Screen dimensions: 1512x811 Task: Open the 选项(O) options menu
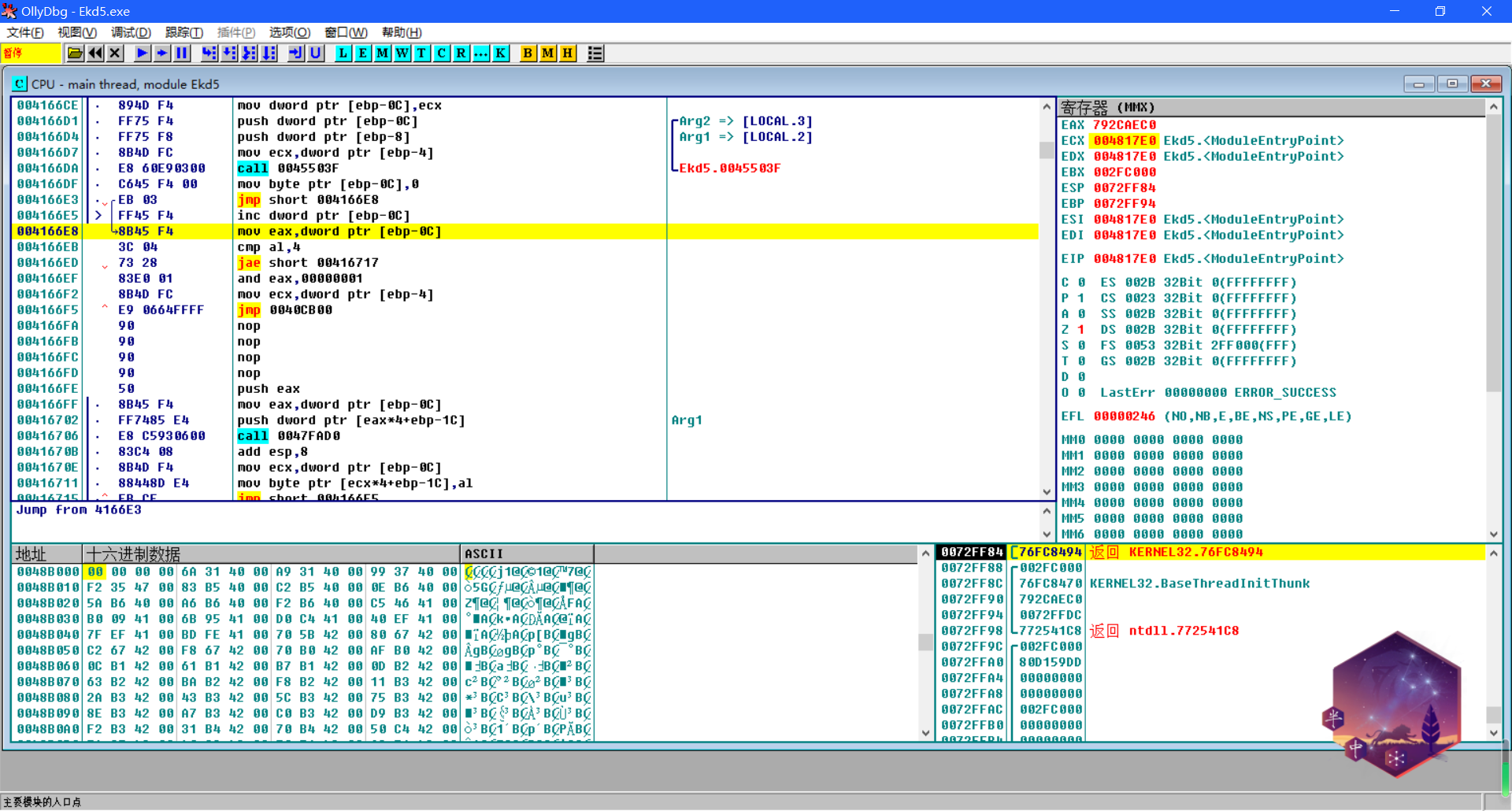[x=289, y=32]
